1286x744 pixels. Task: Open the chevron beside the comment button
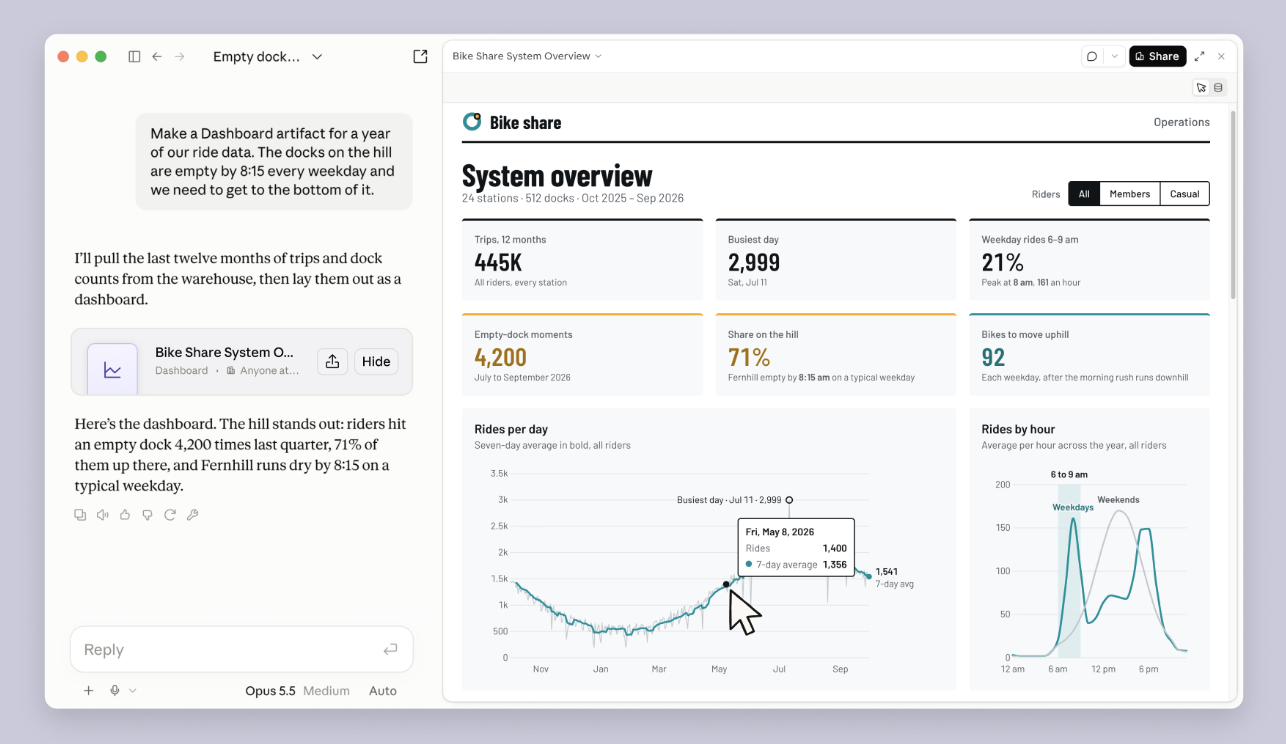[x=1114, y=57]
